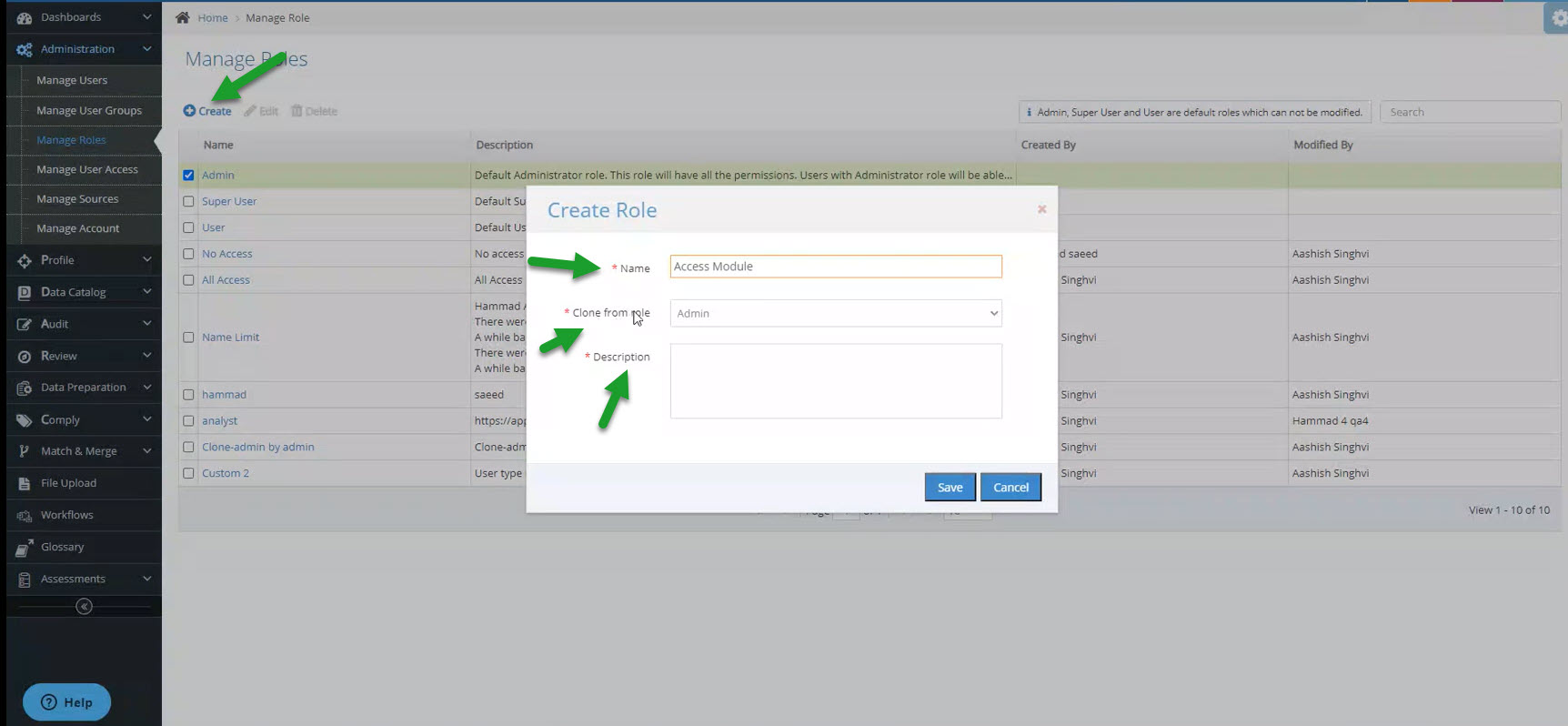Save the new role
1568x726 pixels.
coord(950,488)
